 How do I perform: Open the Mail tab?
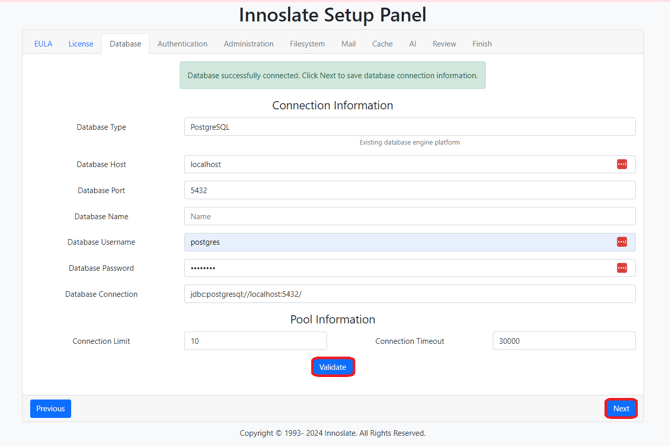[x=348, y=44]
